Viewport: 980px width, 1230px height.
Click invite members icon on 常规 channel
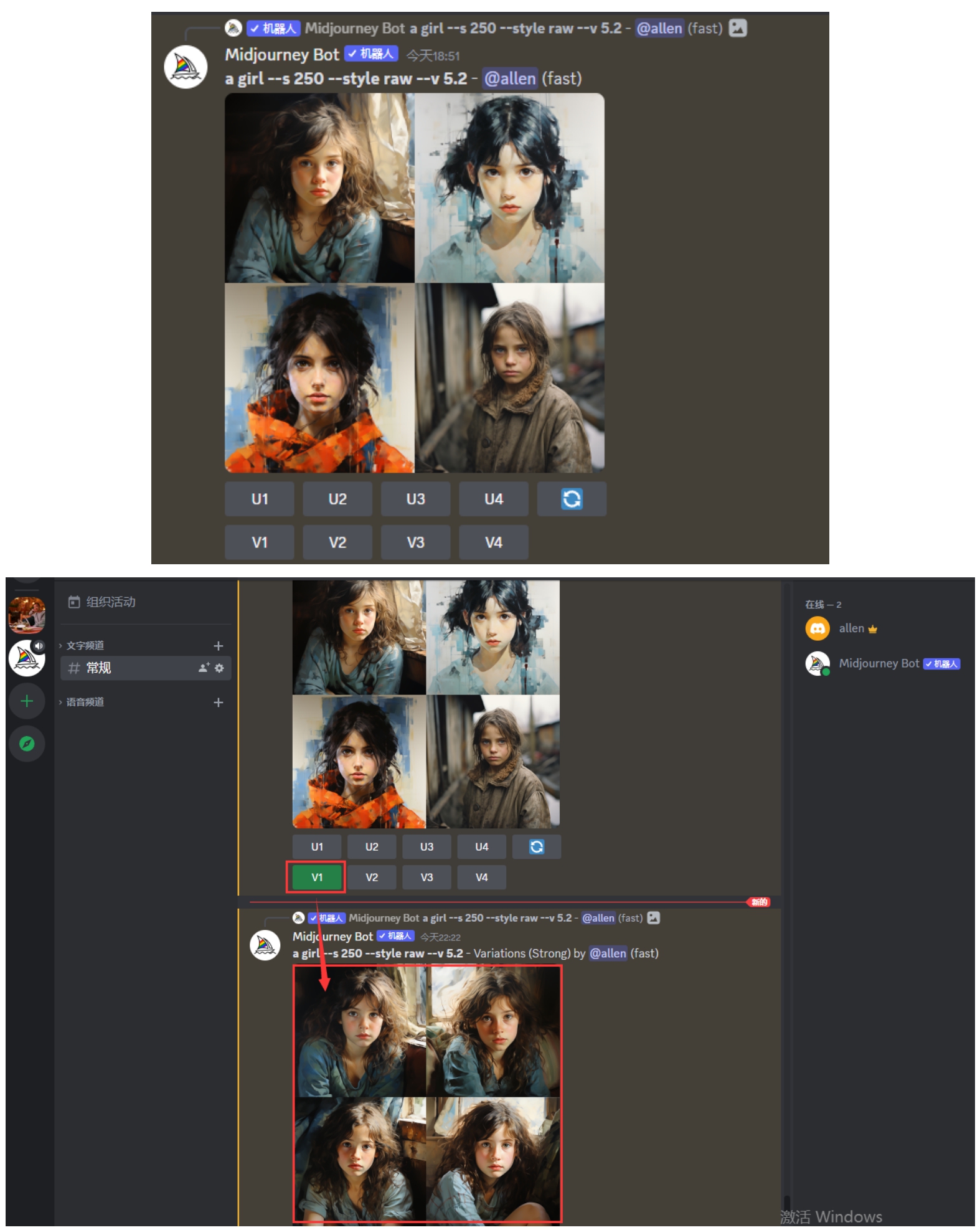[x=204, y=668]
